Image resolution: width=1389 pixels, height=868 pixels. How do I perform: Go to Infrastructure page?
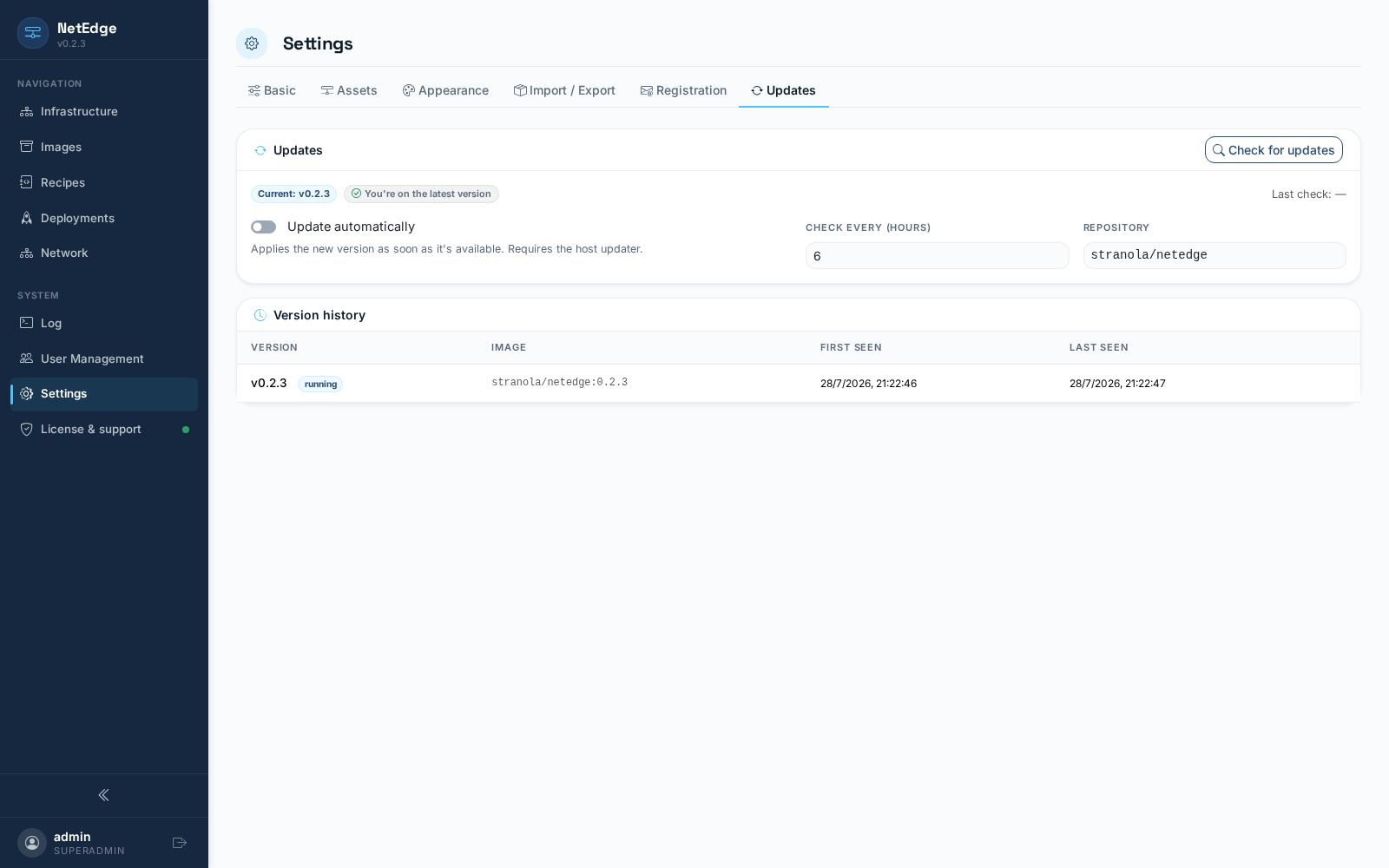click(104, 111)
